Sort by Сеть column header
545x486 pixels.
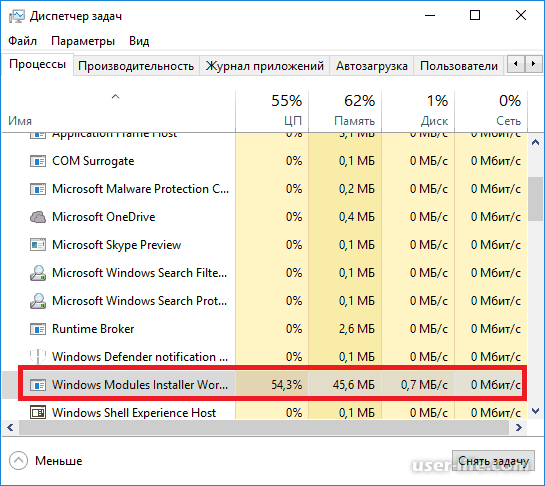[491, 112]
